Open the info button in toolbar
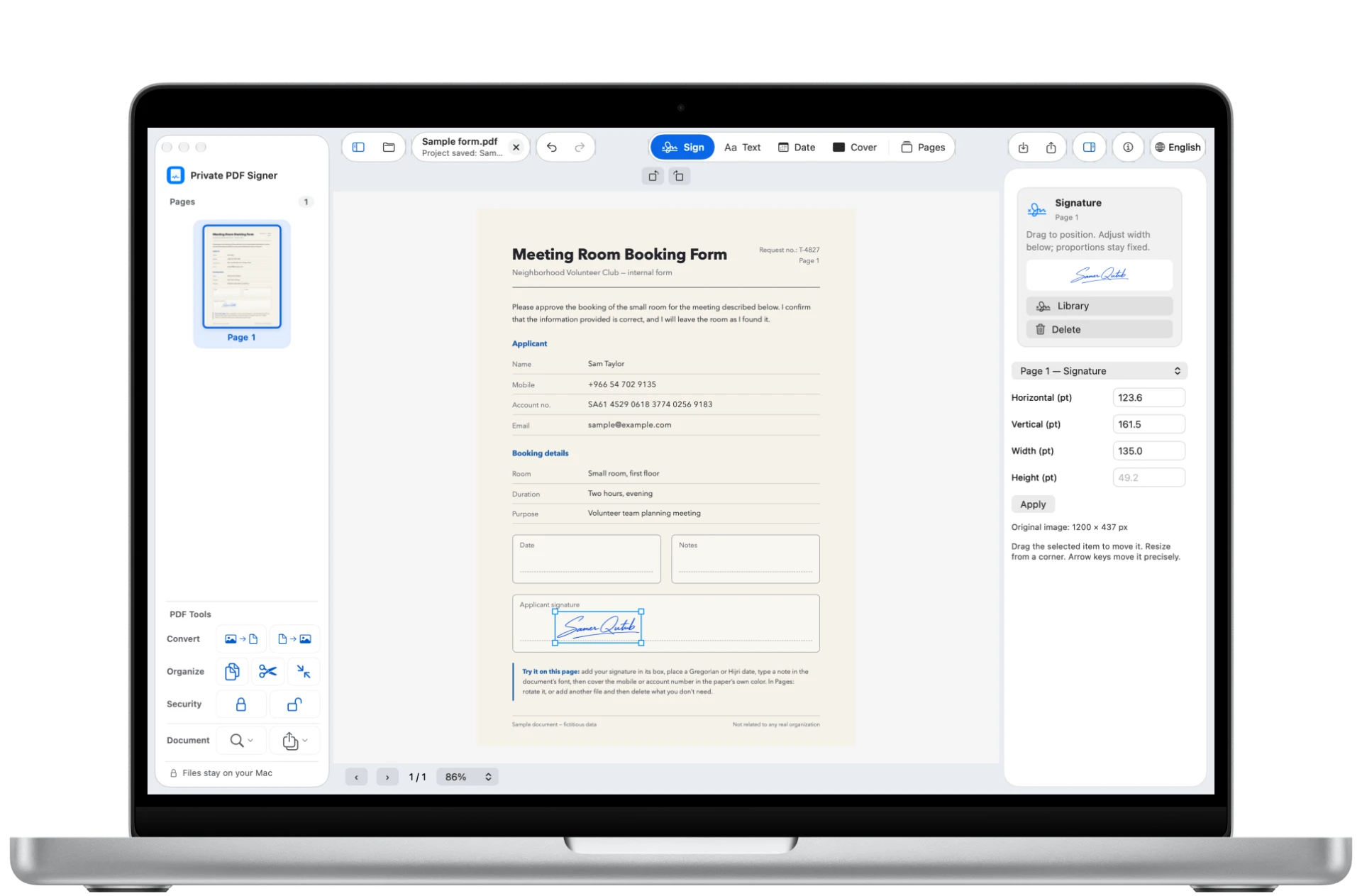Viewport: 1362px width, 896px height. pos(1128,148)
